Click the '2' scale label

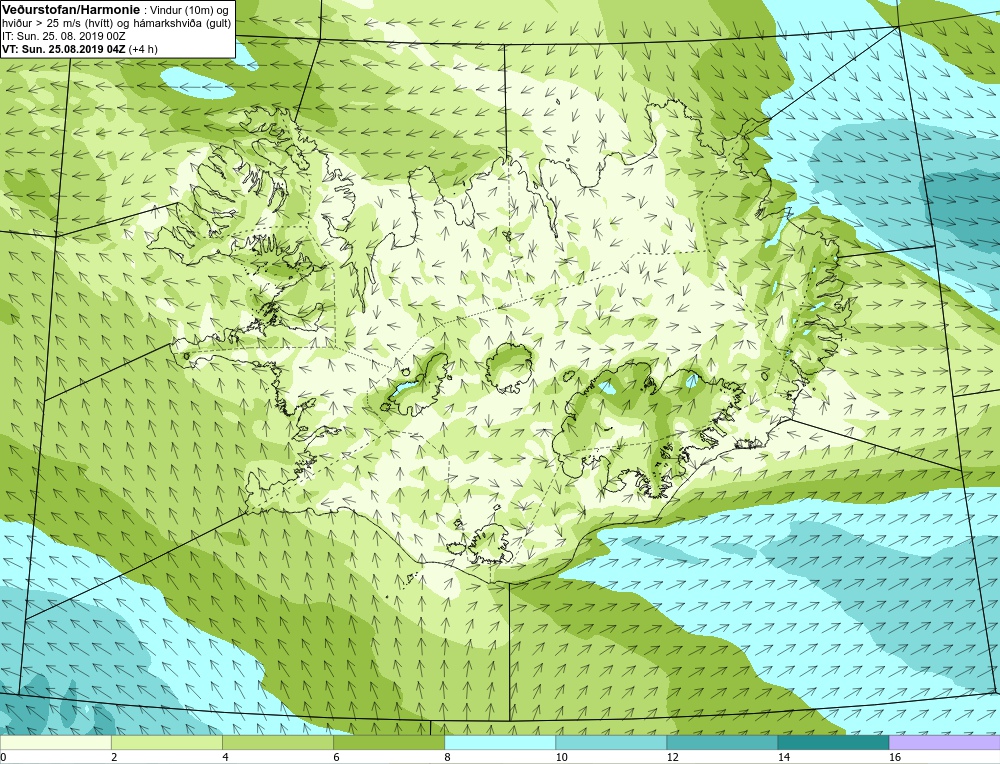point(114,757)
